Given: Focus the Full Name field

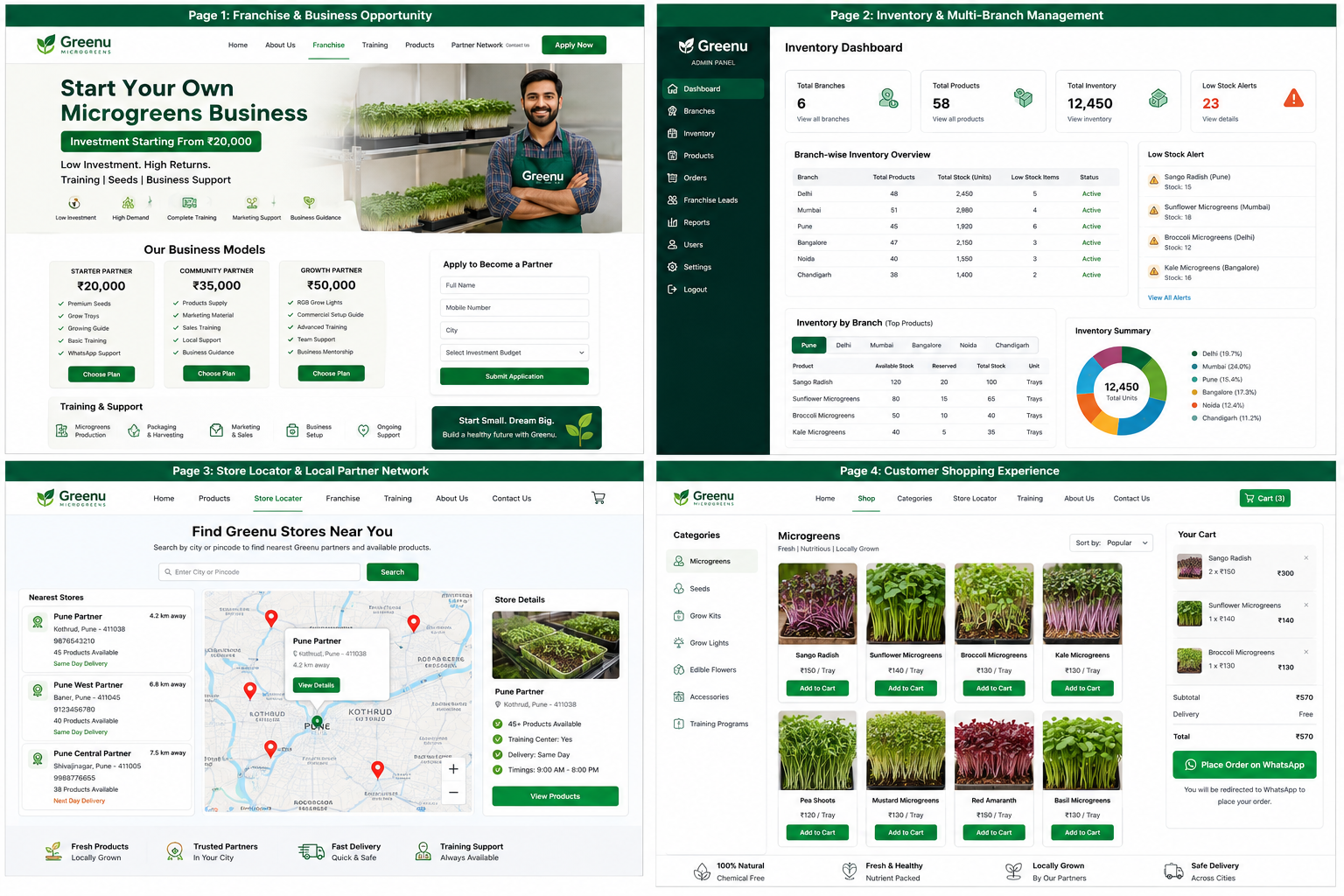Looking at the screenshot, I should coord(514,285).
